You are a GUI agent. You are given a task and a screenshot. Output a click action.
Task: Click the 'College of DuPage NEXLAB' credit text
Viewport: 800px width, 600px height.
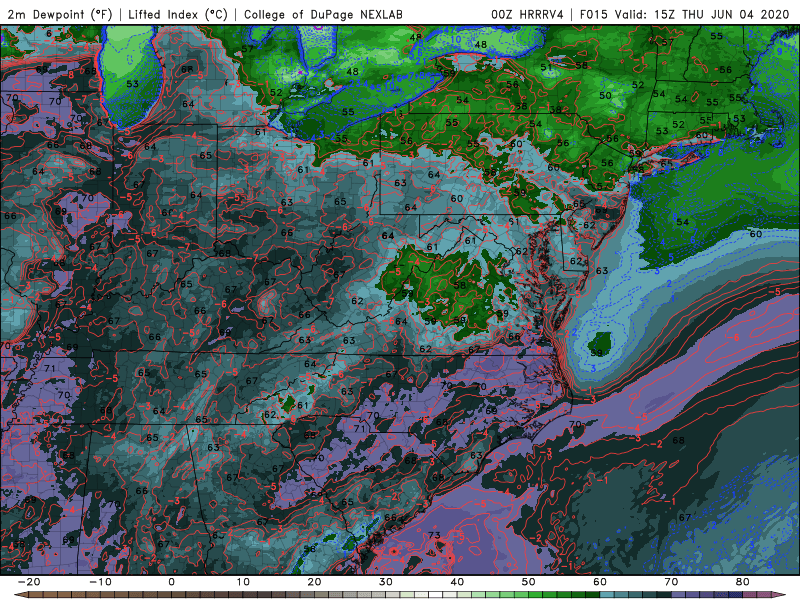(323, 14)
